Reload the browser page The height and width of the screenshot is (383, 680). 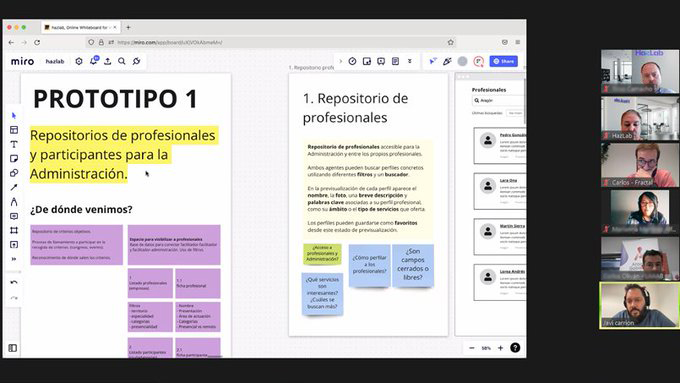37,43
